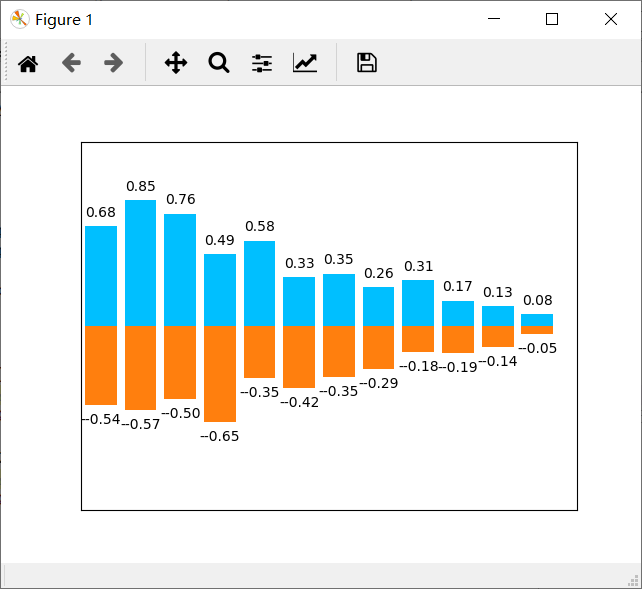Click the value label 0.33
The width and height of the screenshot is (642, 589).
(x=300, y=263)
